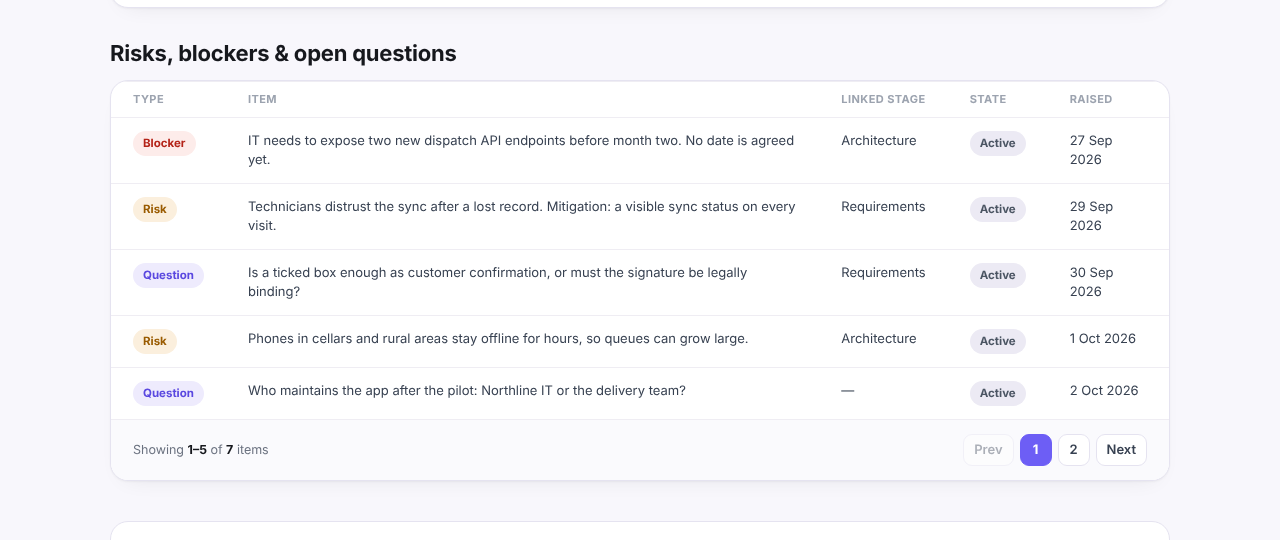Go to the Next page of items
This screenshot has height=540, width=1280.
(1121, 450)
